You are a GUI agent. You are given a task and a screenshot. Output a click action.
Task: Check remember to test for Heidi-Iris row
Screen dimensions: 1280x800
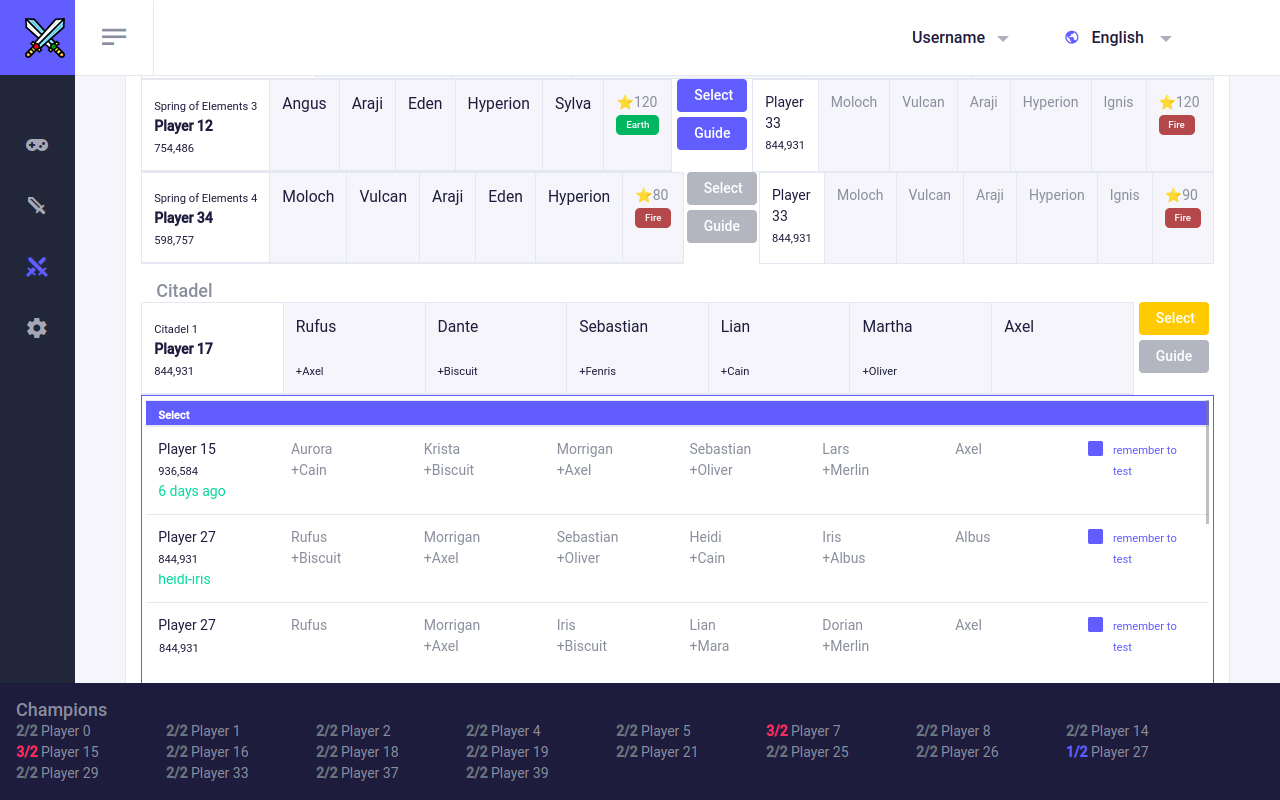[1095, 537]
